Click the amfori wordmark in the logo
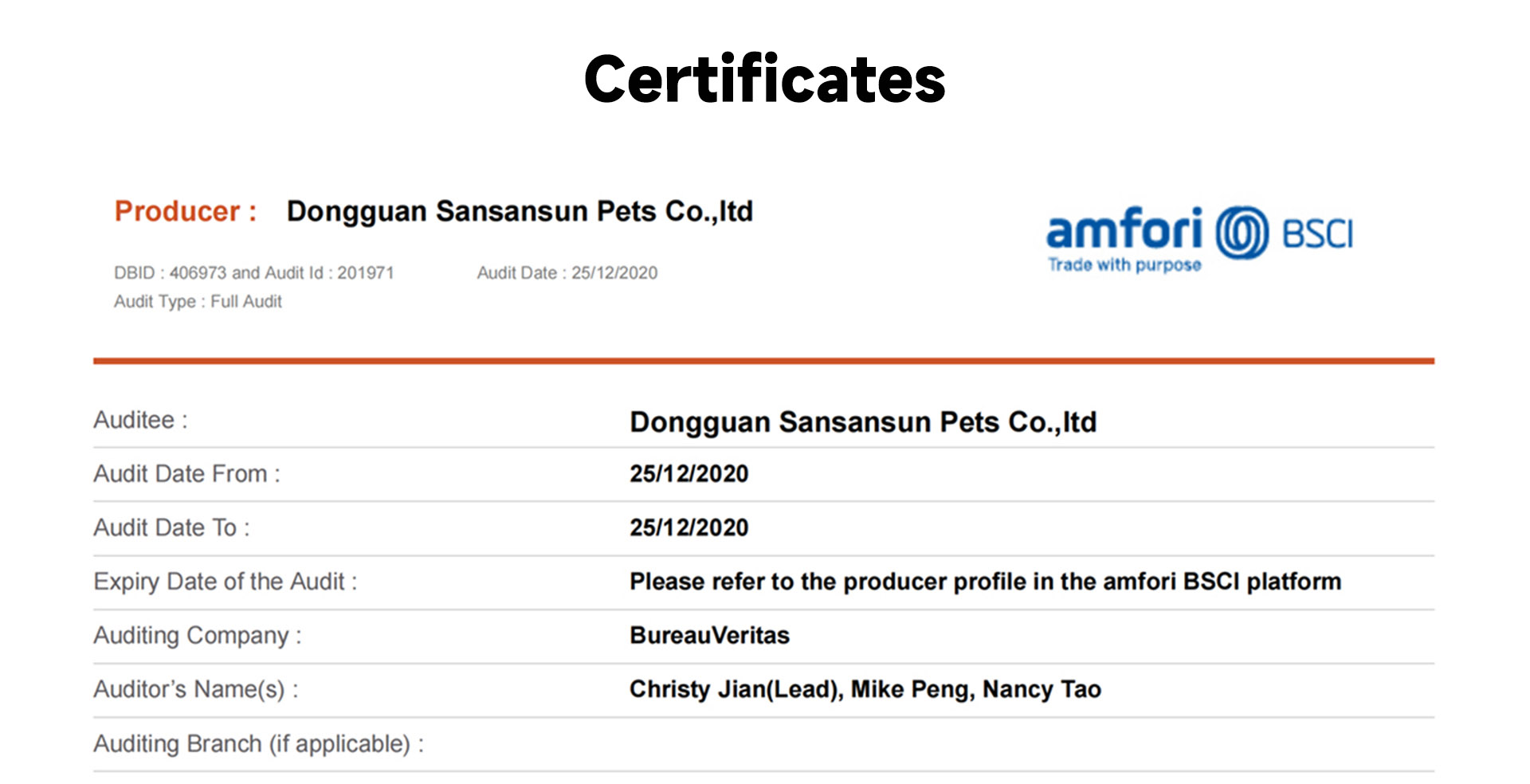 [1124, 229]
